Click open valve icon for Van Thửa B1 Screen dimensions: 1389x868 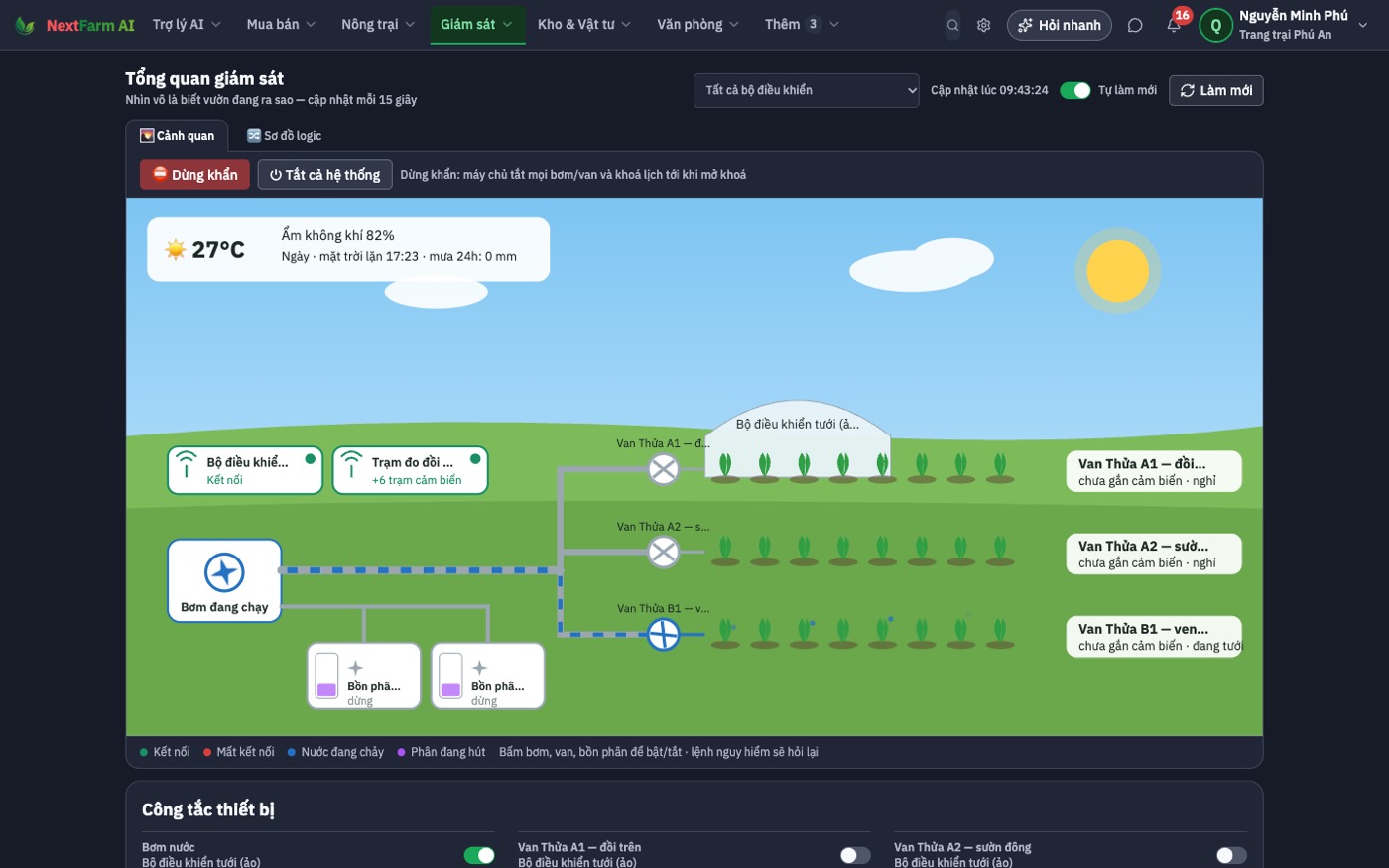(663, 634)
